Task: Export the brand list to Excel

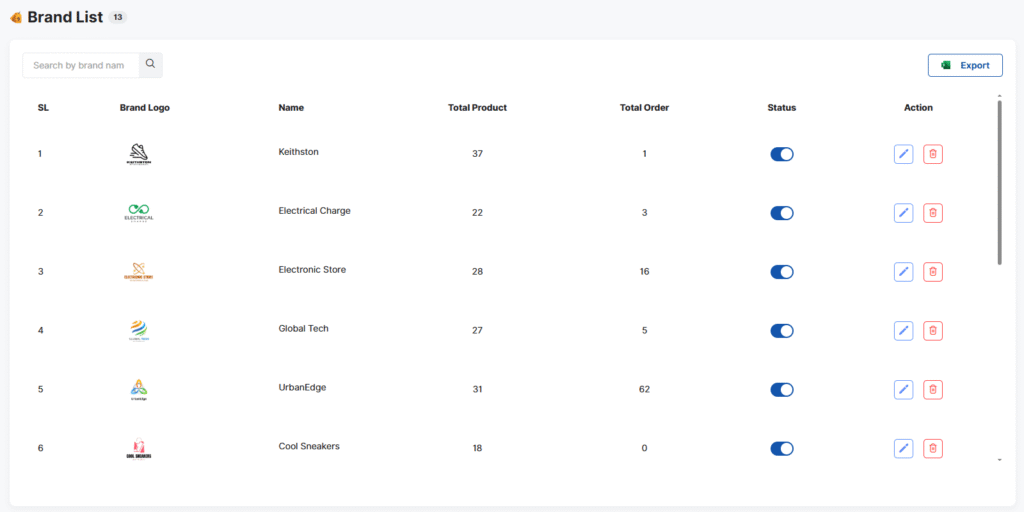Action: point(965,65)
